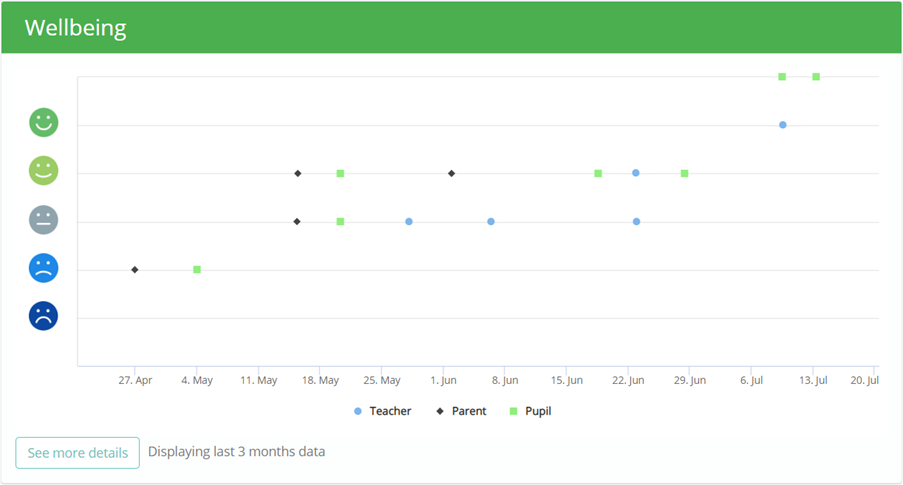Toggle the Parent series in the legend

click(461, 411)
